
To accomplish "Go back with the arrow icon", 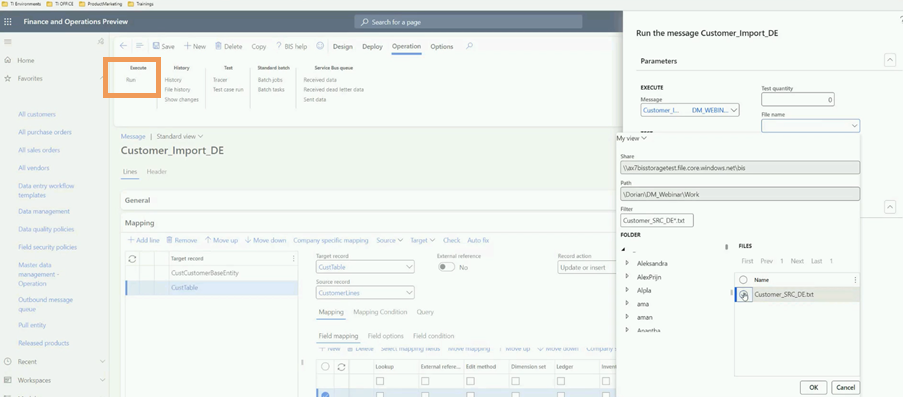I will [123, 46].
